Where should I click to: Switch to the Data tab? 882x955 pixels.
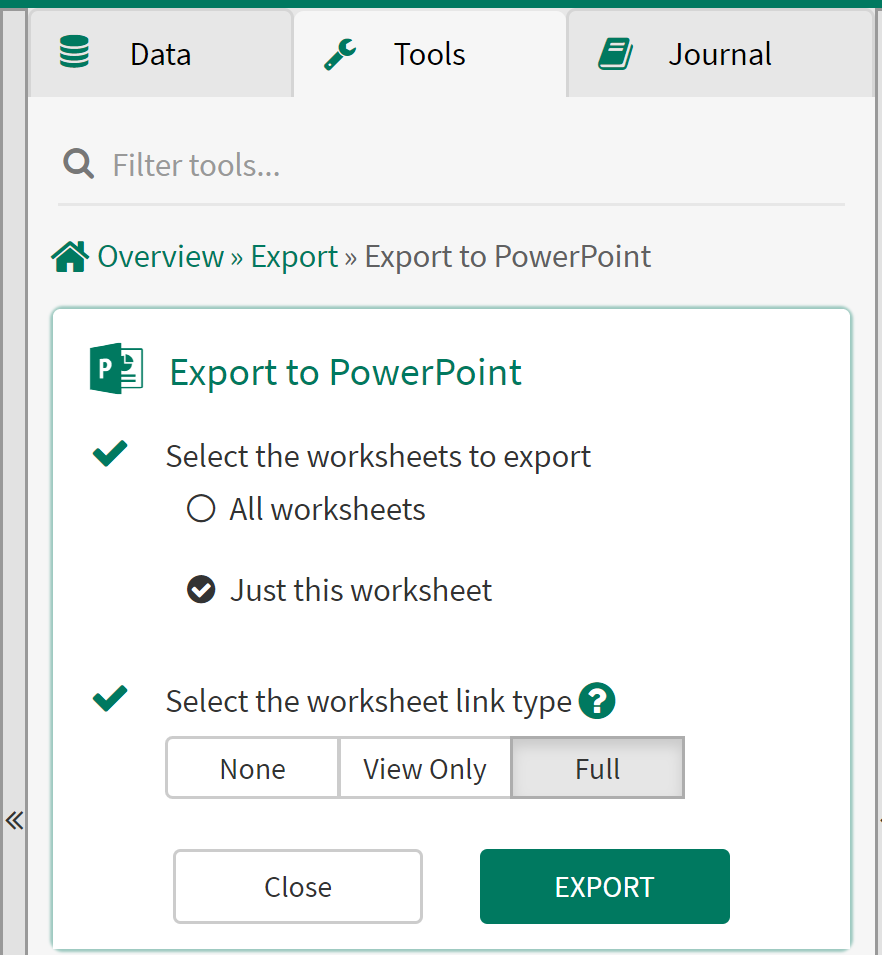coord(160,54)
